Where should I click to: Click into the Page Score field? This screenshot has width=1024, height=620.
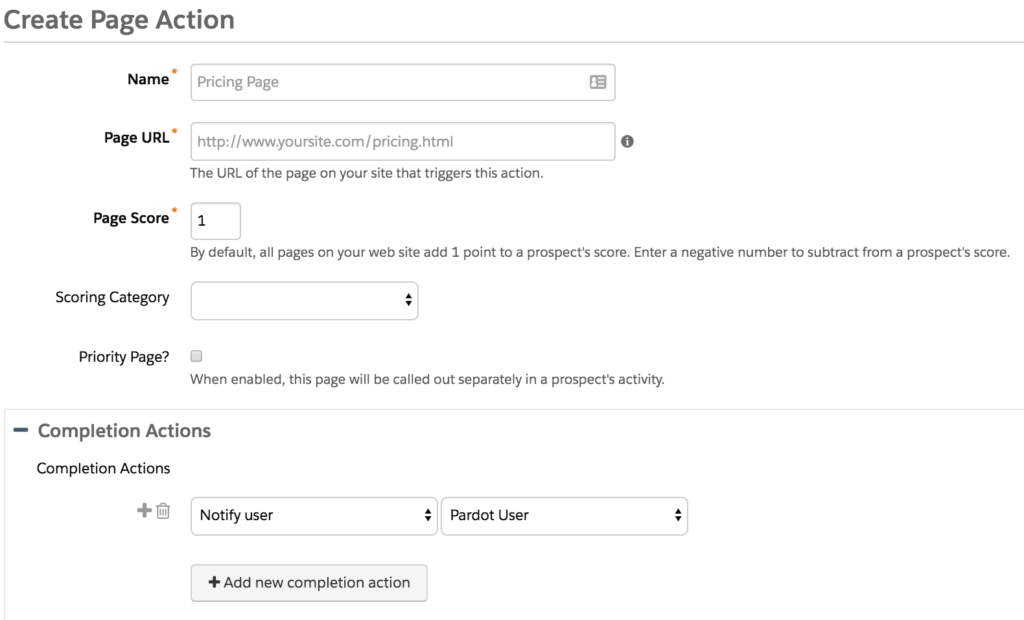pos(215,221)
